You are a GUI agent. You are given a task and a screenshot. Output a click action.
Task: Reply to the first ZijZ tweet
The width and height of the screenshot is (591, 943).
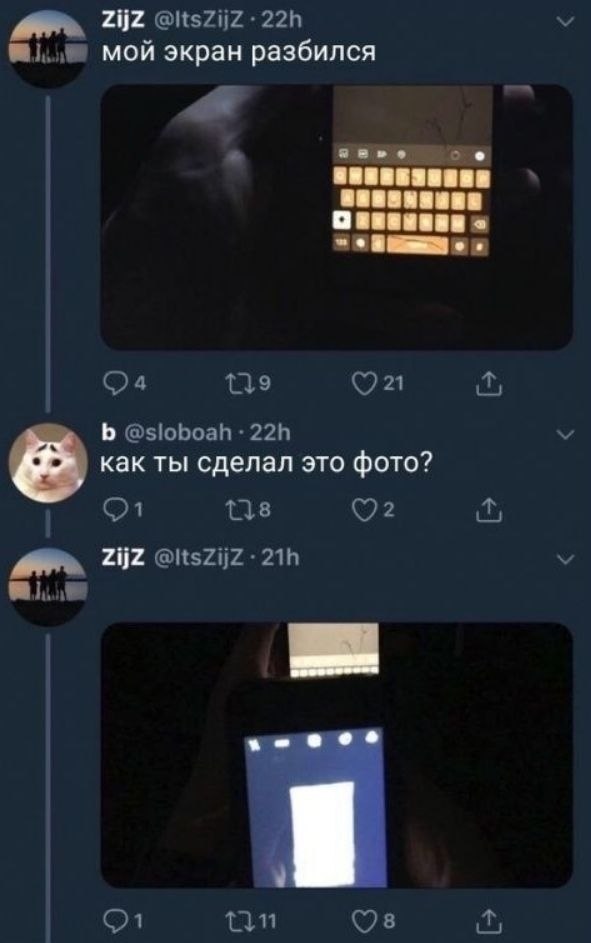point(124,383)
